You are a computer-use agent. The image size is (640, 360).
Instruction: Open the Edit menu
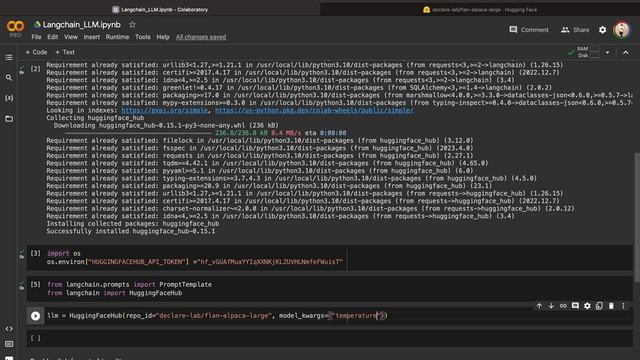pyautogui.click(x=52, y=37)
